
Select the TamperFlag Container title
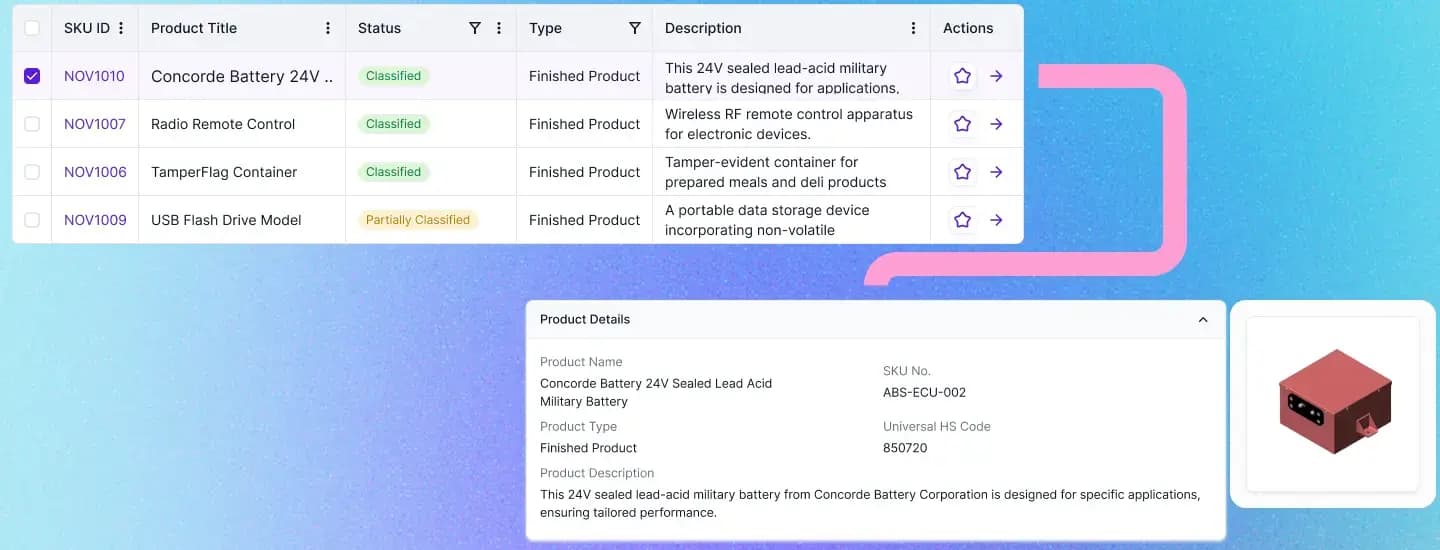click(224, 172)
